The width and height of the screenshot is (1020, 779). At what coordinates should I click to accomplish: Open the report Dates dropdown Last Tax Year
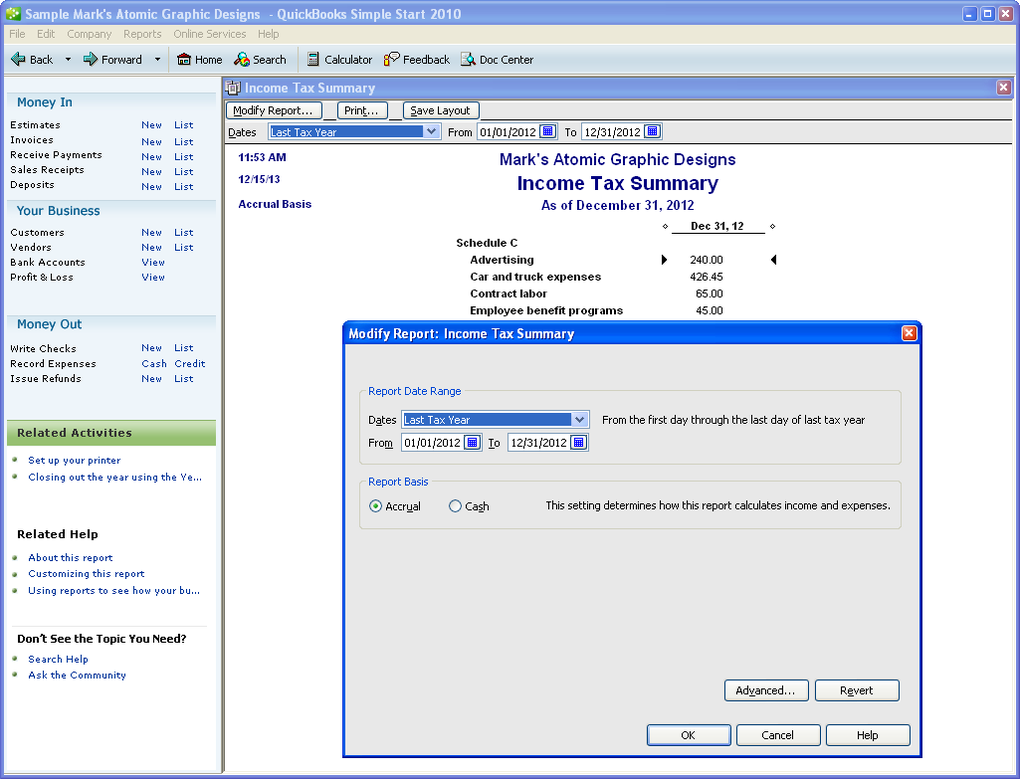[x=431, y=131]
